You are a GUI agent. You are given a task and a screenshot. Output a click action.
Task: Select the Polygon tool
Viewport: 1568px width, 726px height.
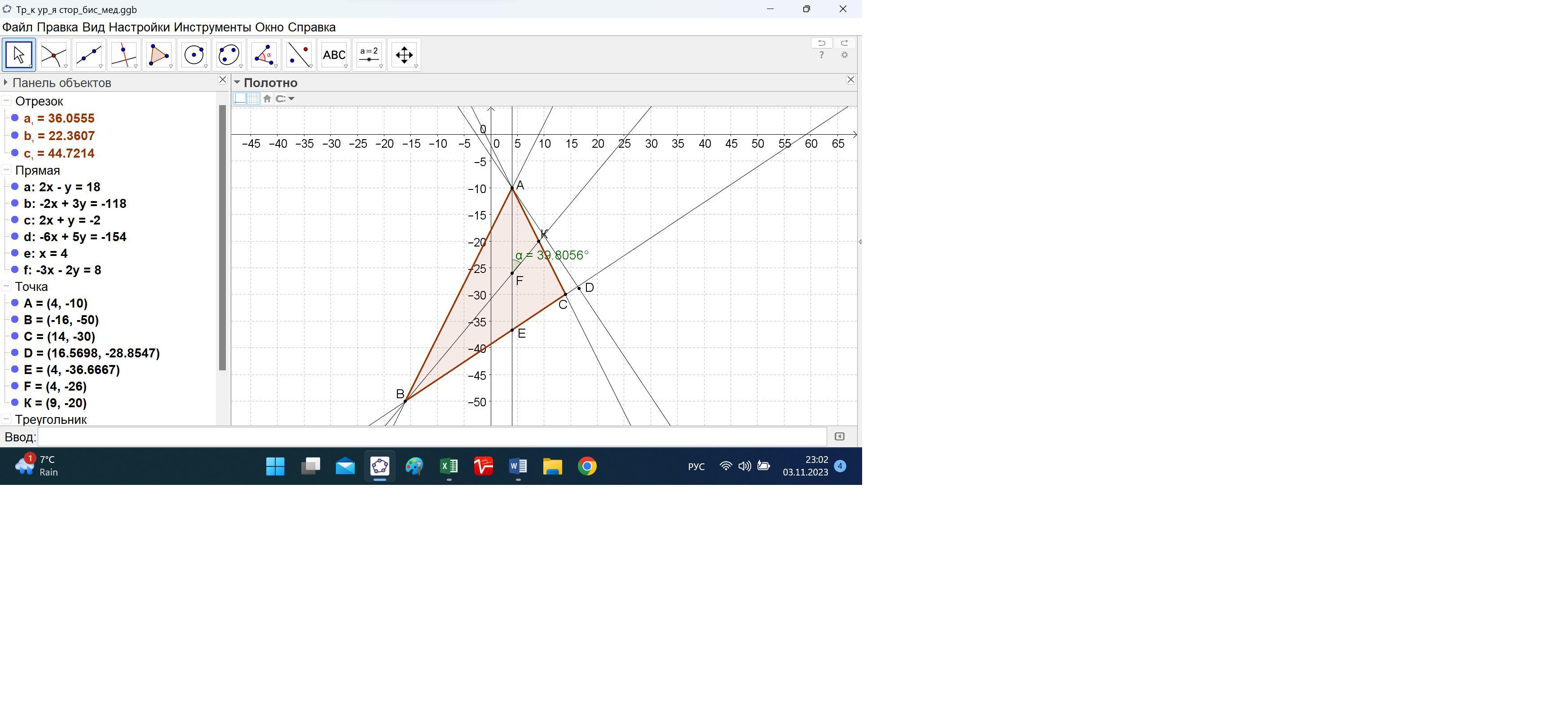click(x=158, y=55)
